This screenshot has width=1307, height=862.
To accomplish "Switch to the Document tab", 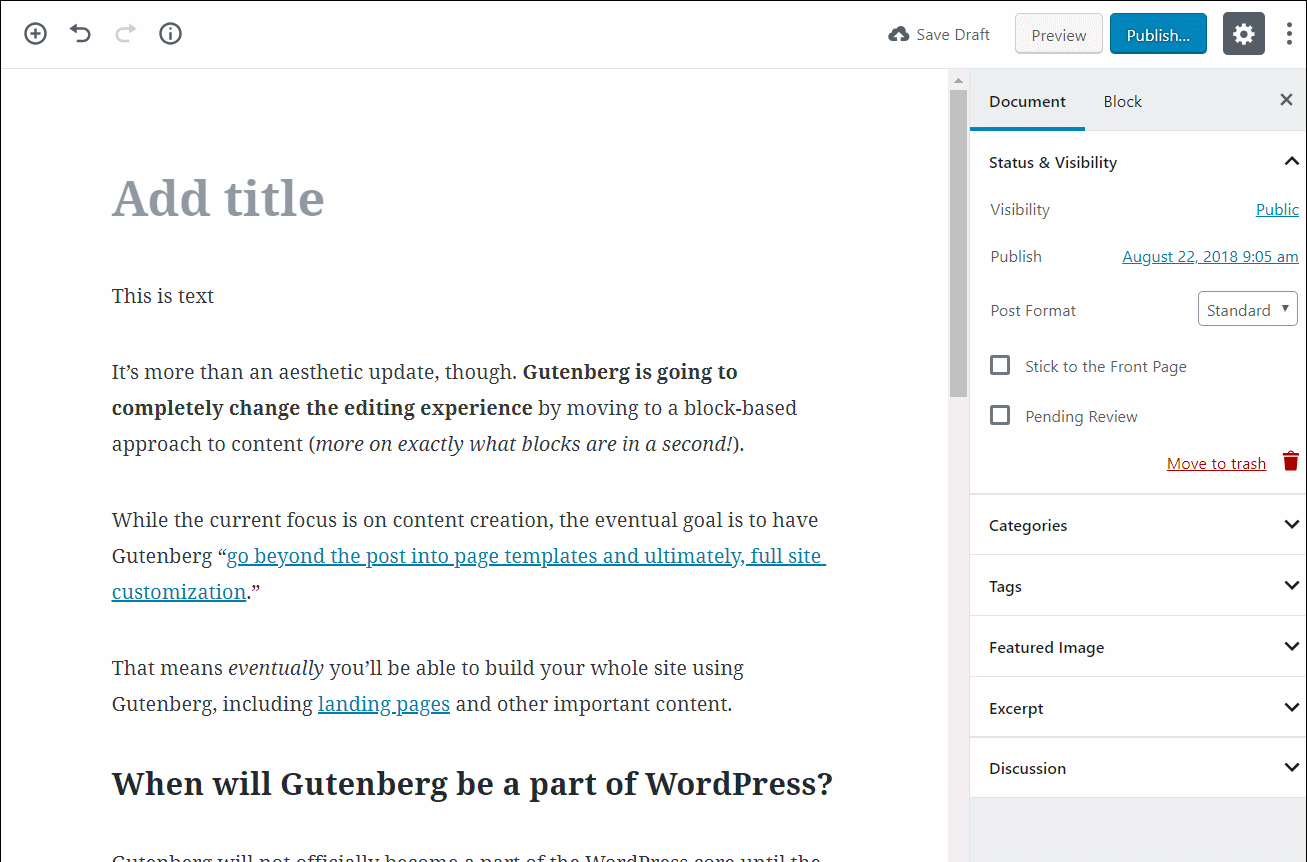I will tap(1027, 101).
